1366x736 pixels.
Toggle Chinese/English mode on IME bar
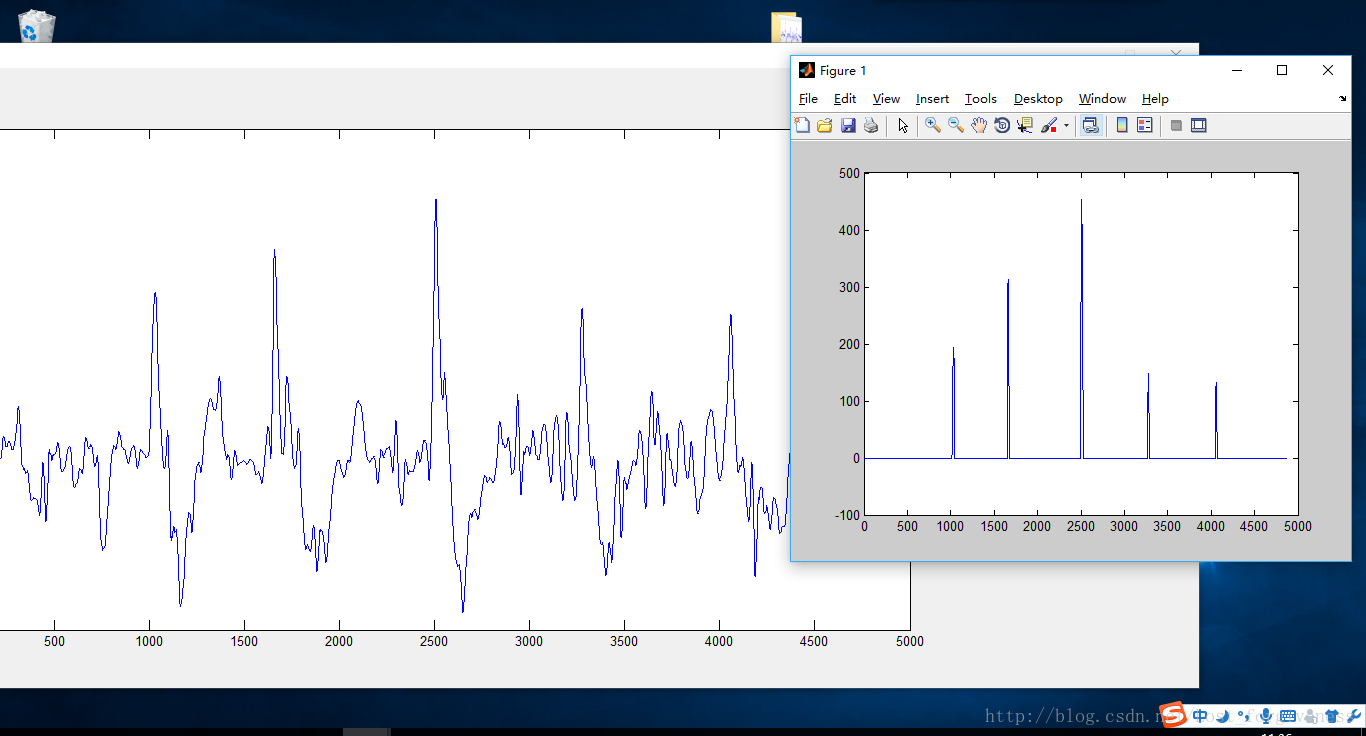tap(1200, 716)
